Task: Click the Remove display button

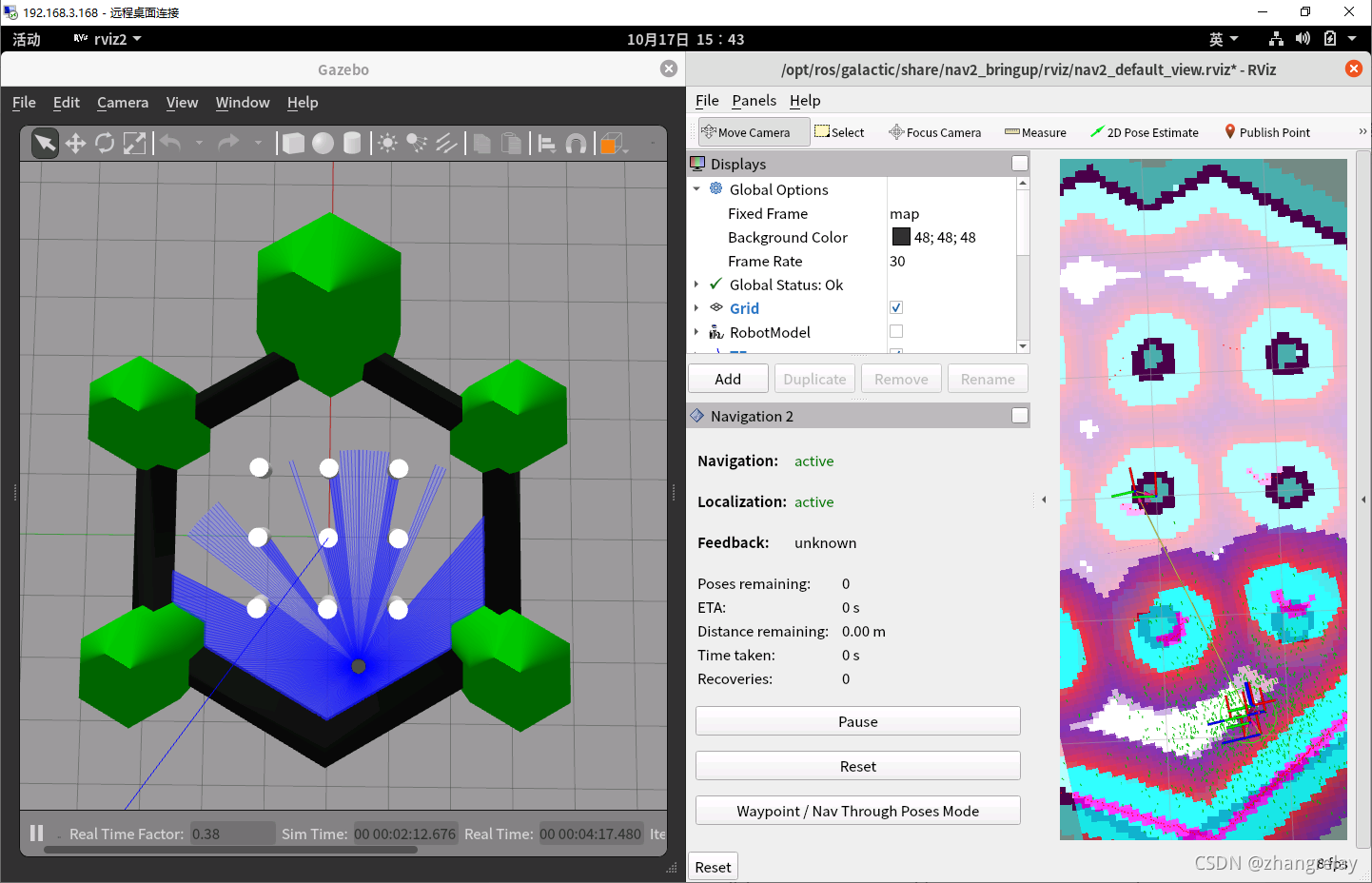Action: pos(901,379)
